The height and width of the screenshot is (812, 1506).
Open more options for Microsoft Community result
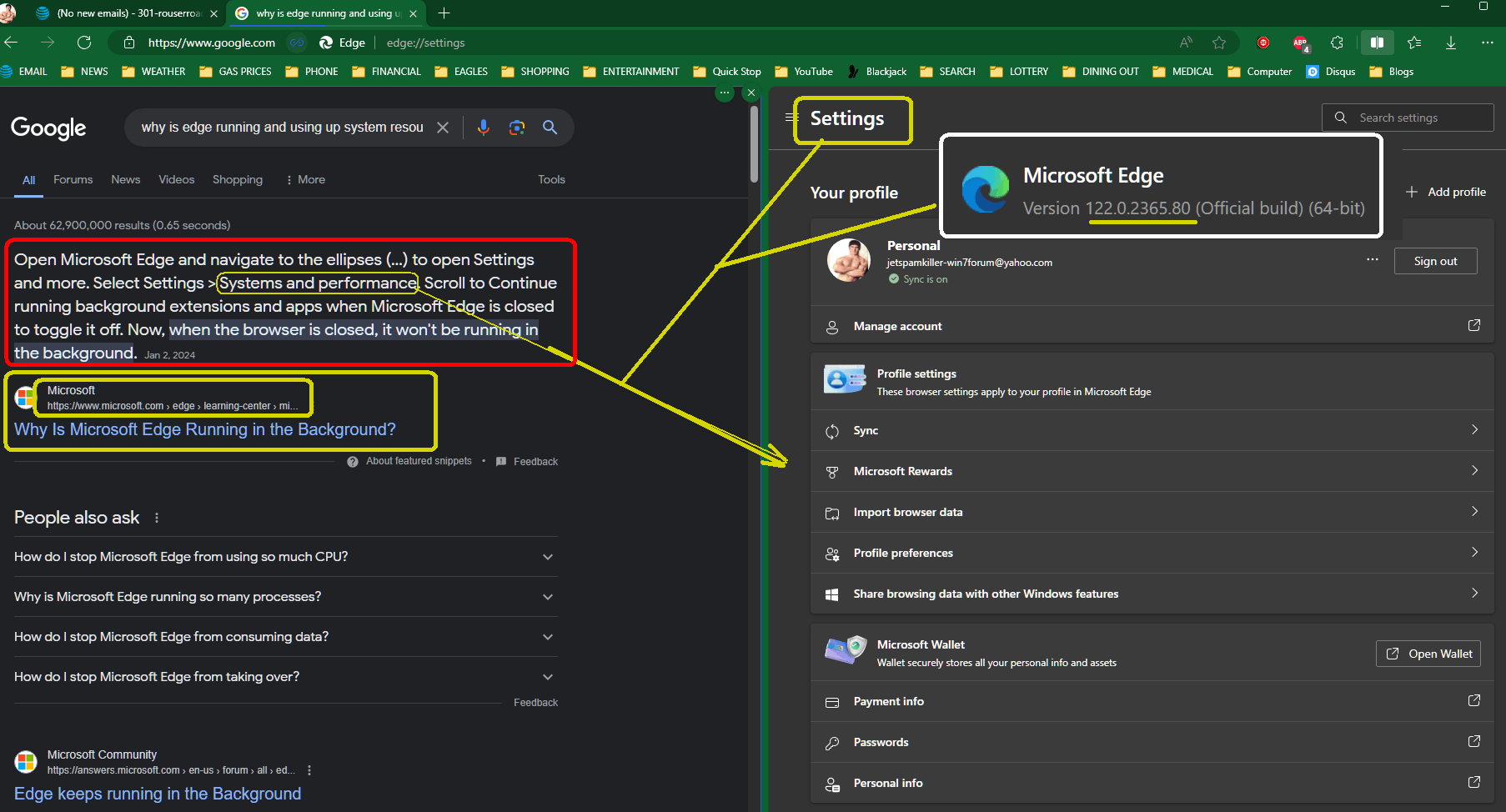click(x=309, y=770)
